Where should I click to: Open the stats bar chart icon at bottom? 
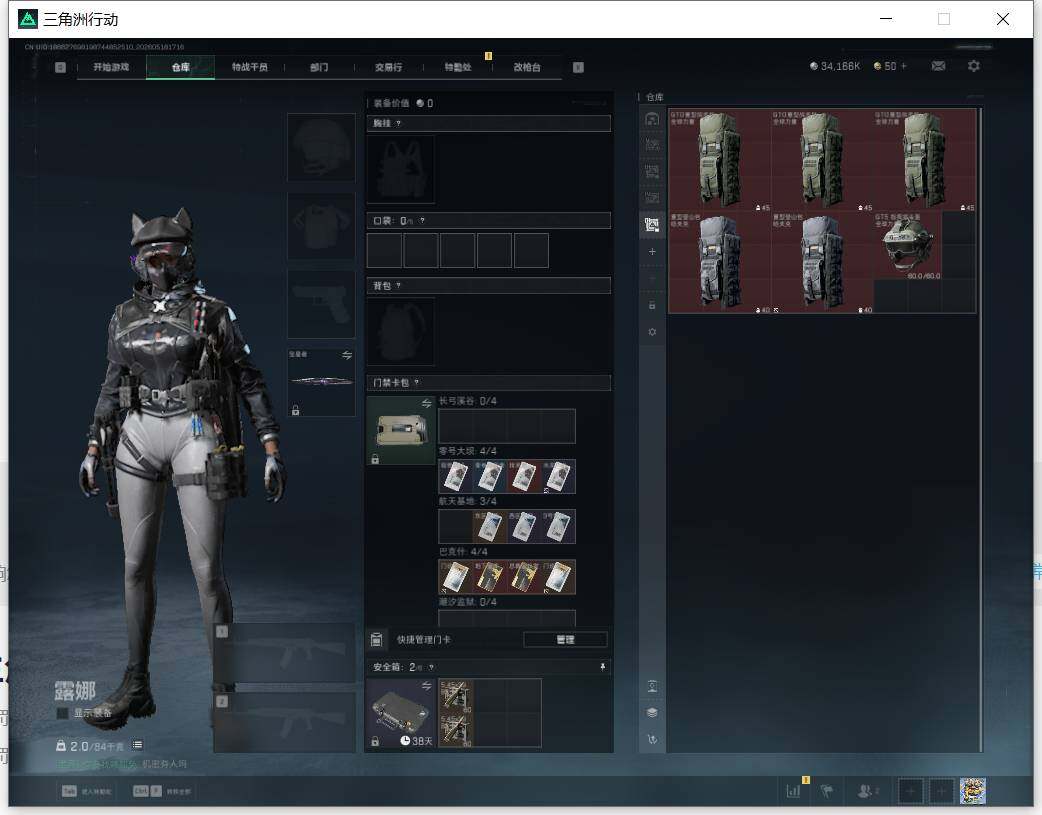(x=793, y=791)
